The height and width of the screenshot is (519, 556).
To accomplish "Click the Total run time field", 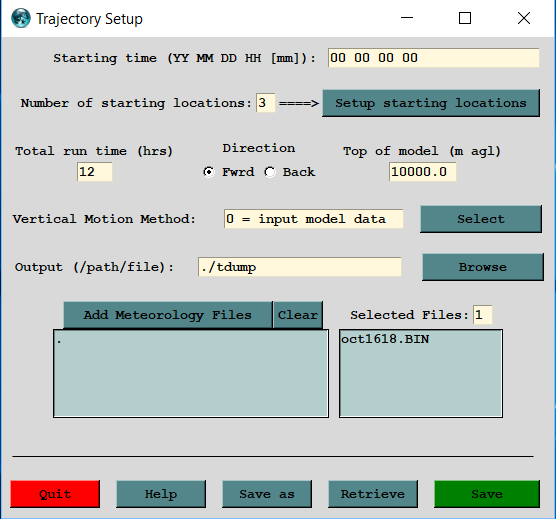I will tap(95, 172).
